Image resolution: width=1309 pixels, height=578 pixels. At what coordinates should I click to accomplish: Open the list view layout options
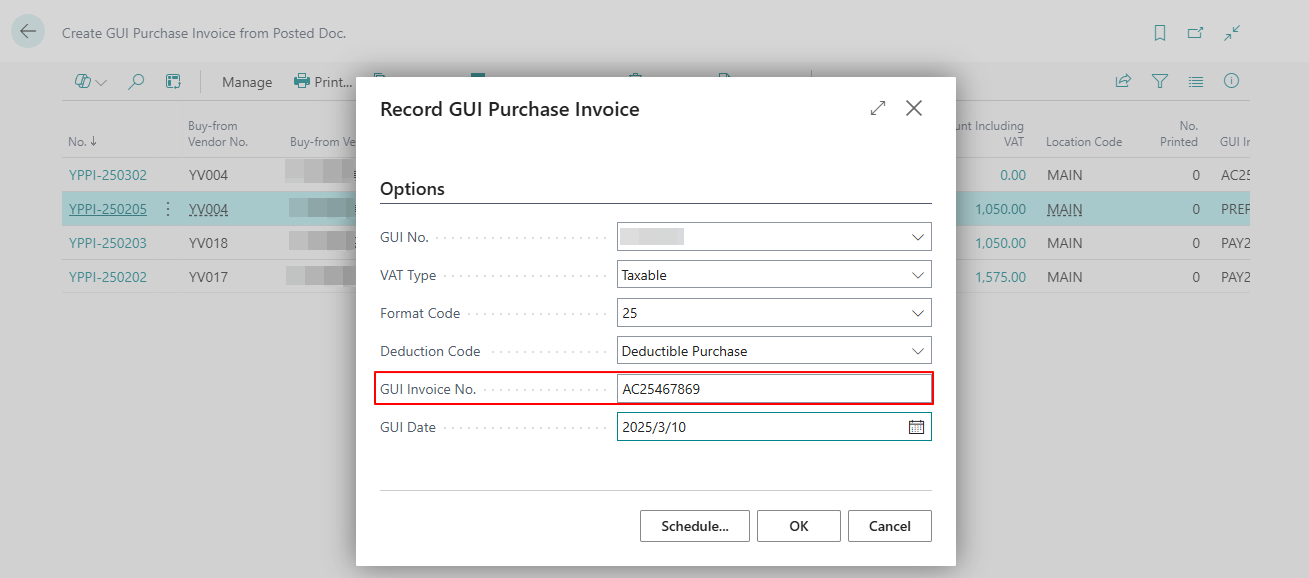(91, 82)
